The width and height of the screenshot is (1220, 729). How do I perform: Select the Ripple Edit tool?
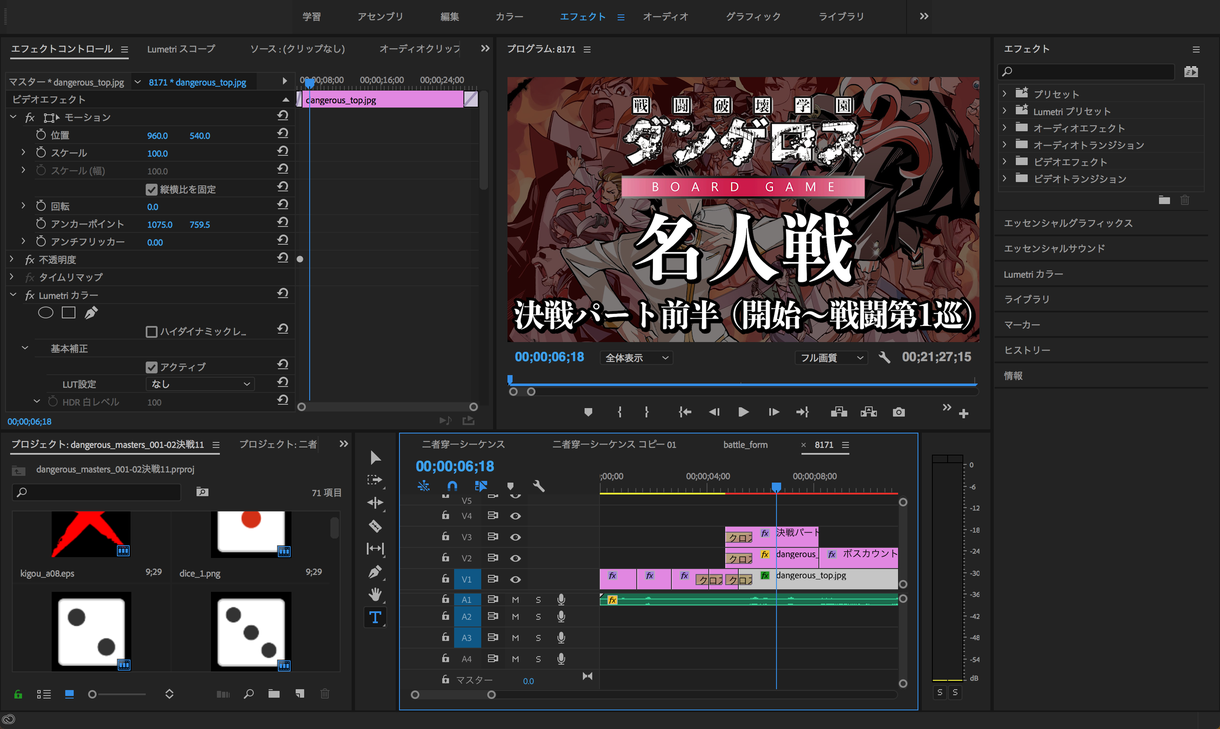click(x=375, y=503)
